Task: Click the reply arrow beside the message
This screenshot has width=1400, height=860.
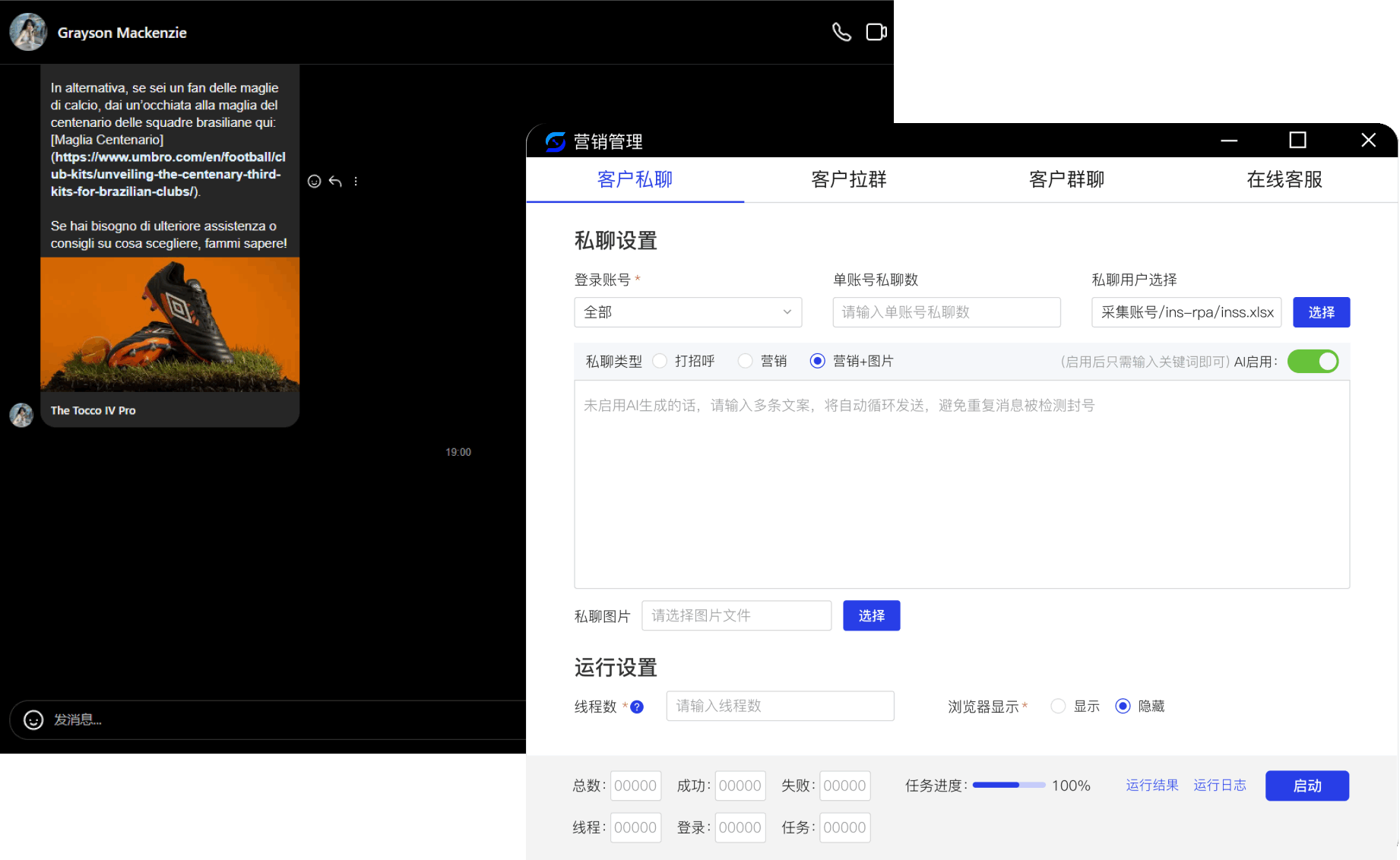Action: point(335,181)
